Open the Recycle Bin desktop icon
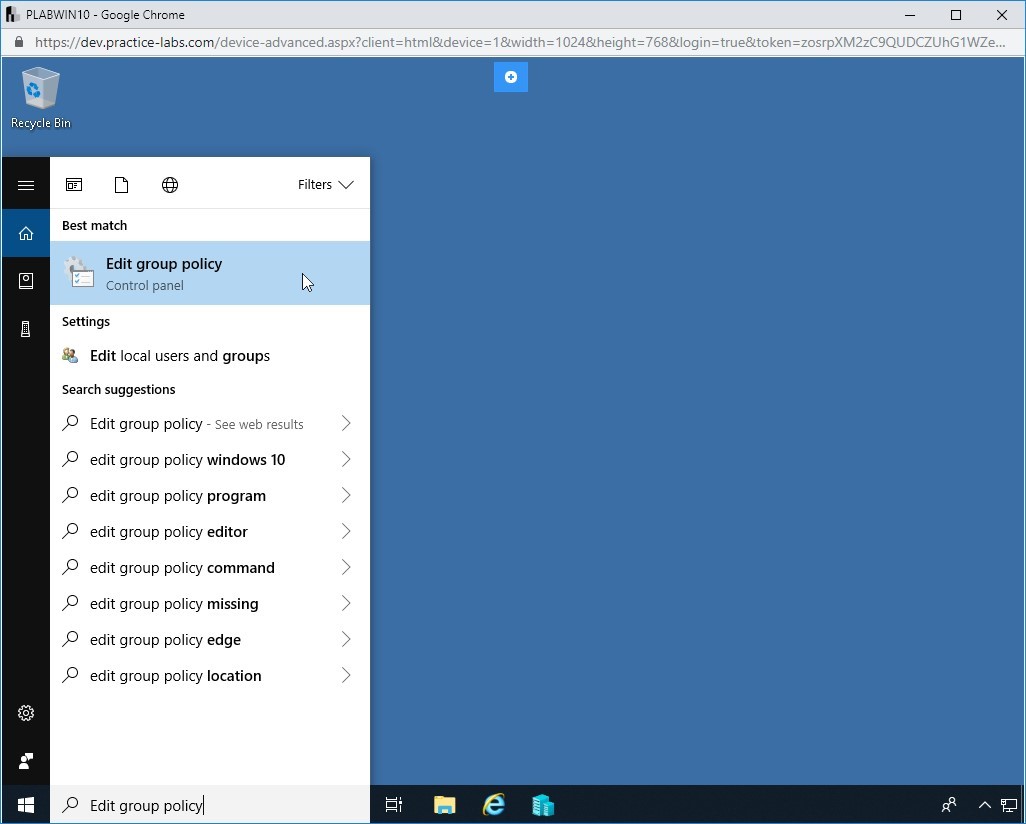The height and width of the screenshot is (824, 1026). (x=41, y=98)
